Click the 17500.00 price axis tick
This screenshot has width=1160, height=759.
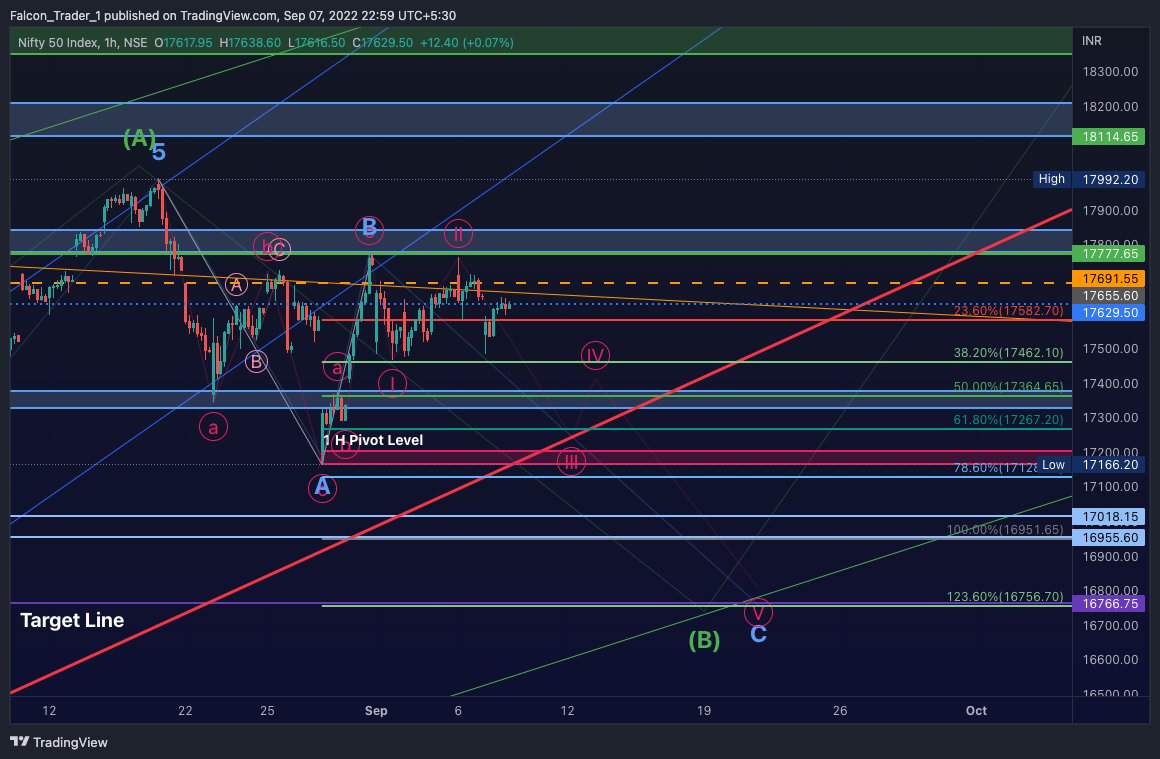(x=1110, y=348)
